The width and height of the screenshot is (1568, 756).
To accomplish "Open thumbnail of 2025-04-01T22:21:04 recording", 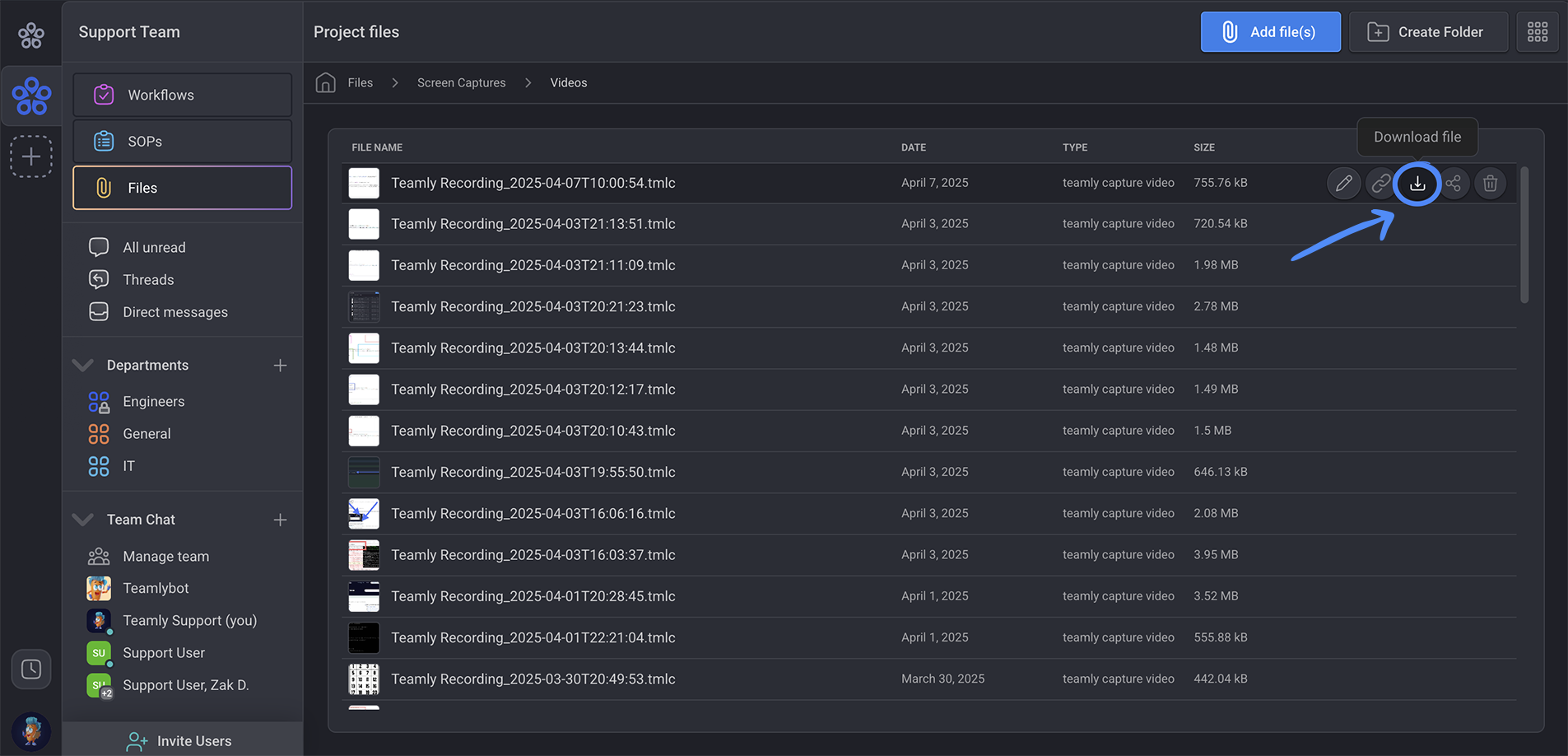I will coord(364,637).
